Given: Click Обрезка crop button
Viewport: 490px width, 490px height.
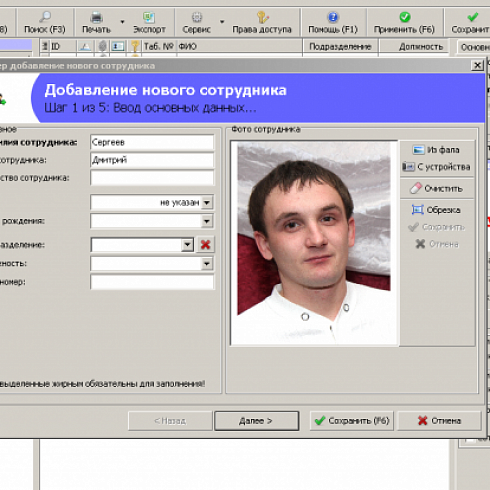Looking at the screenshot, I should pos(436,210).
